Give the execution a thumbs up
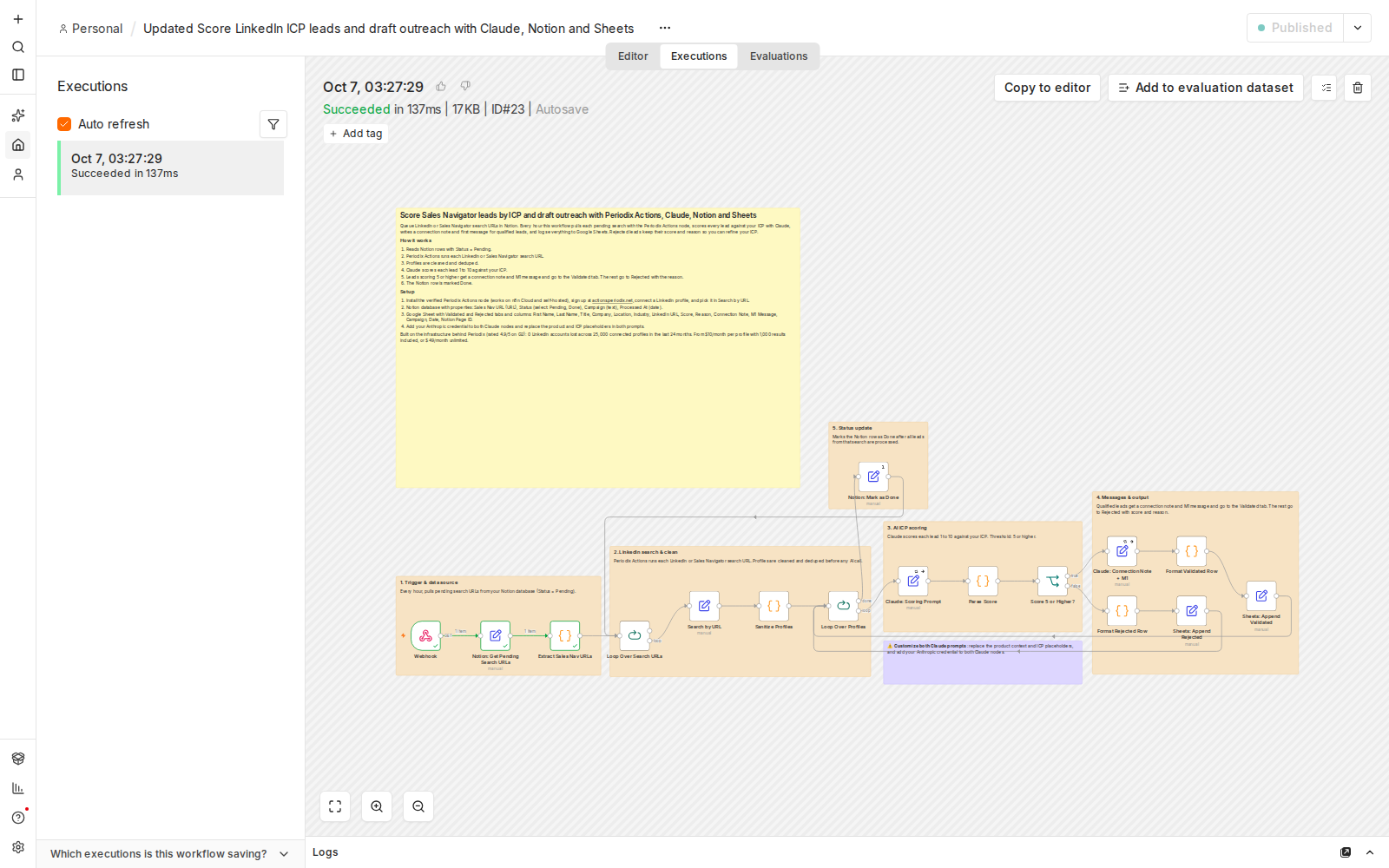1389x868 pixels. (441, 87)
